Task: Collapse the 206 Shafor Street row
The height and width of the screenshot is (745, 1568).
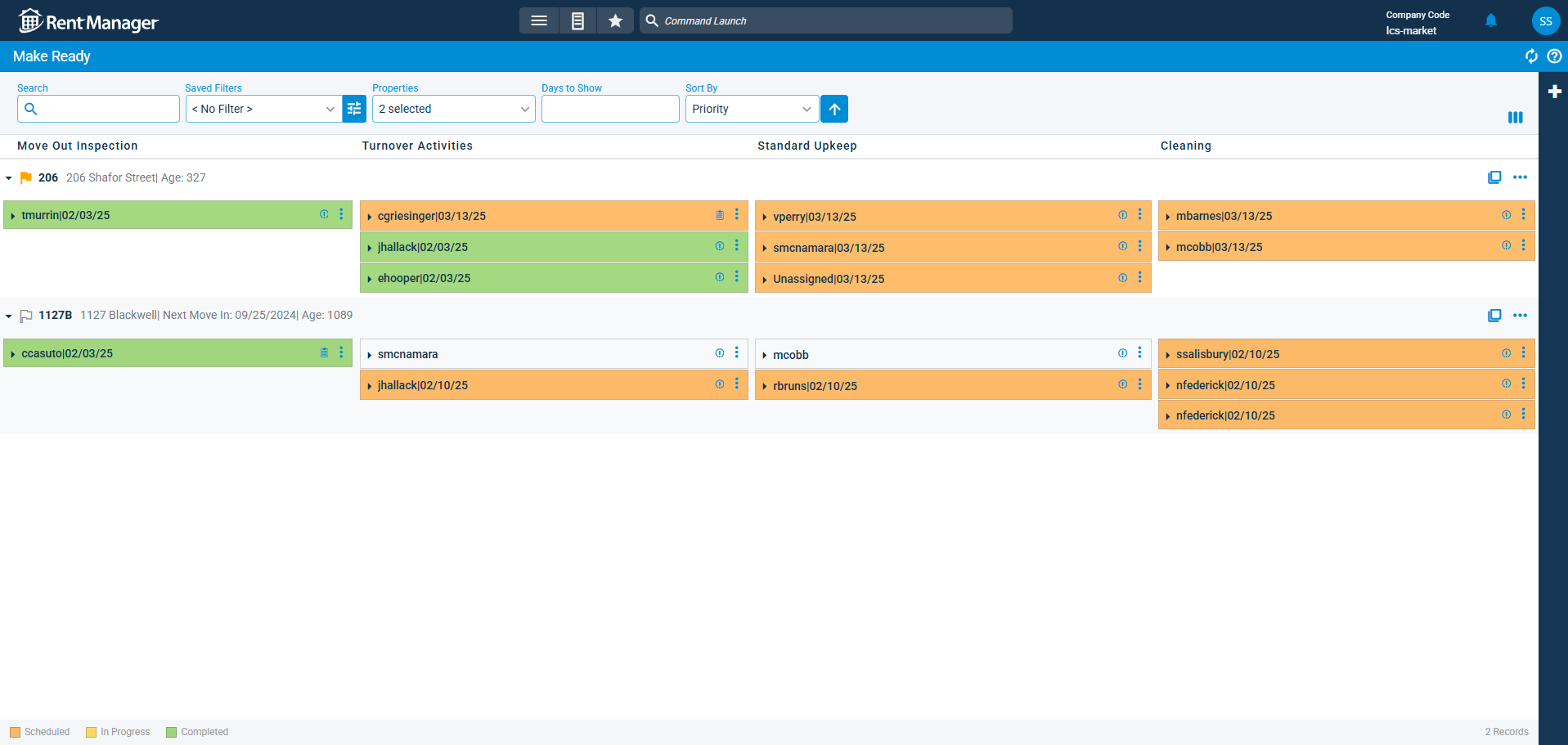Action: pyautogui.click(x=9, y=177)
